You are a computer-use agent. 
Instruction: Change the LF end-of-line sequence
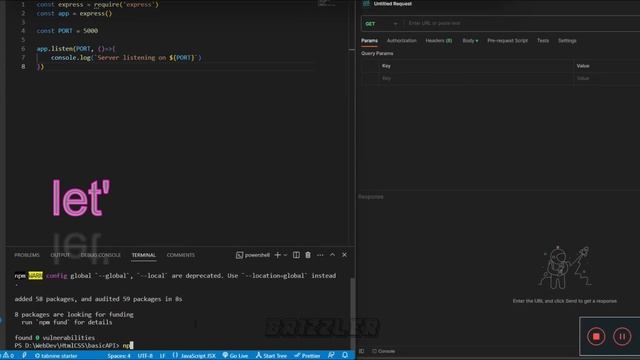(x=162, y=356)
